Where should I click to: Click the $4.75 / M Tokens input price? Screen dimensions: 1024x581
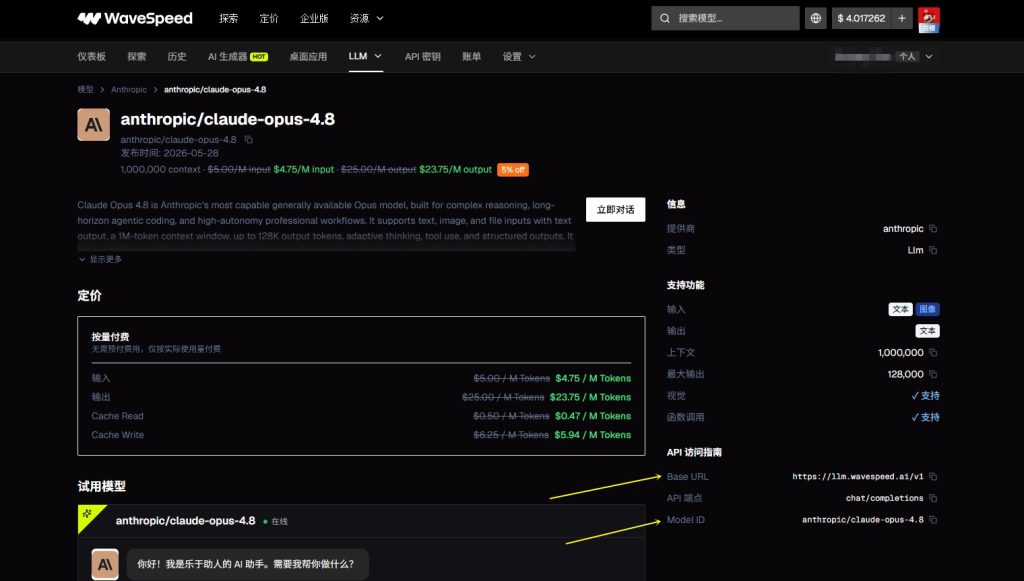tap(593, 378)
